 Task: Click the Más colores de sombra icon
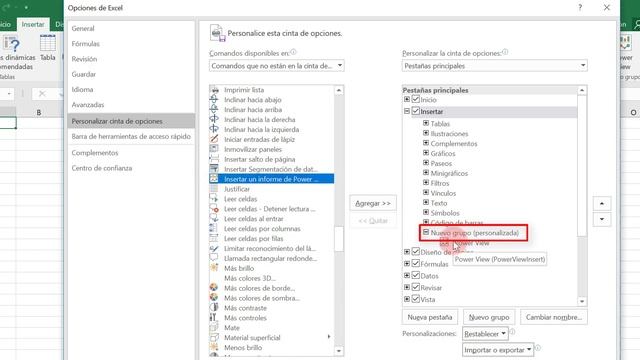[x=214, y=298]
